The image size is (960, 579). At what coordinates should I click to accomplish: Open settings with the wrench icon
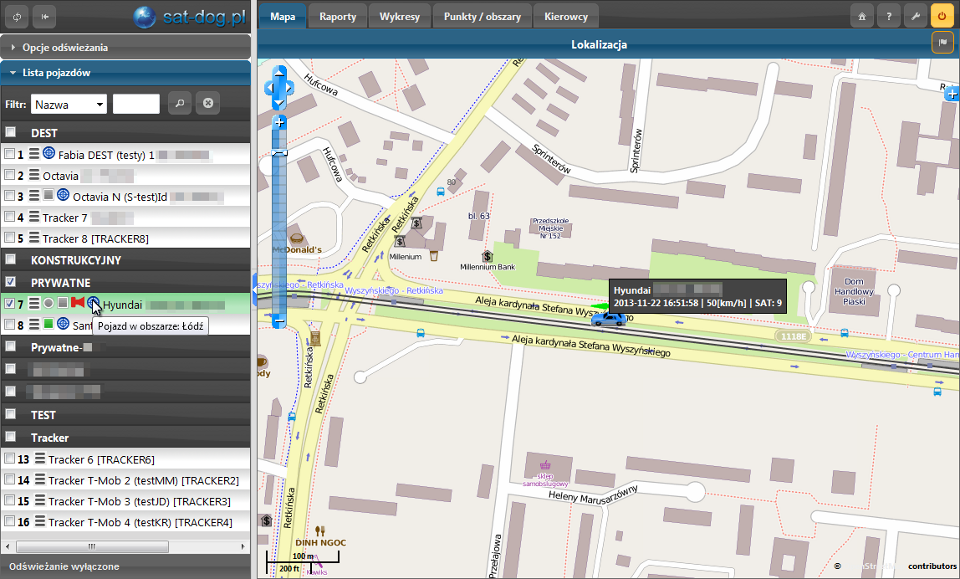coord(914,16)
